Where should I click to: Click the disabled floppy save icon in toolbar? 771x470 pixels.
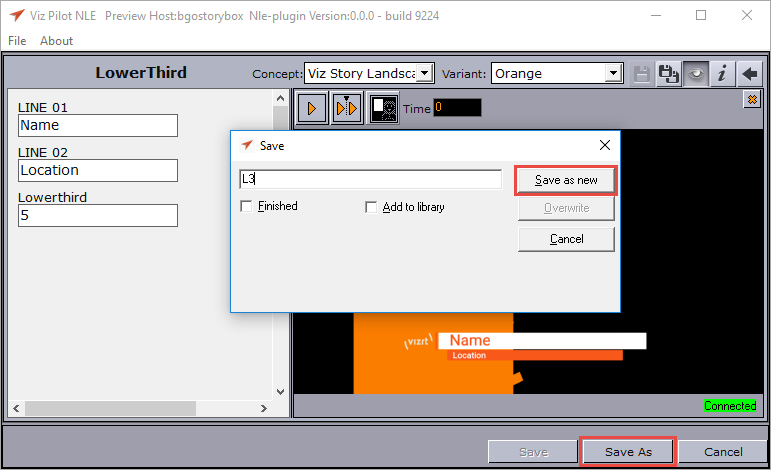pyautogui.click(x=641, y=74)
